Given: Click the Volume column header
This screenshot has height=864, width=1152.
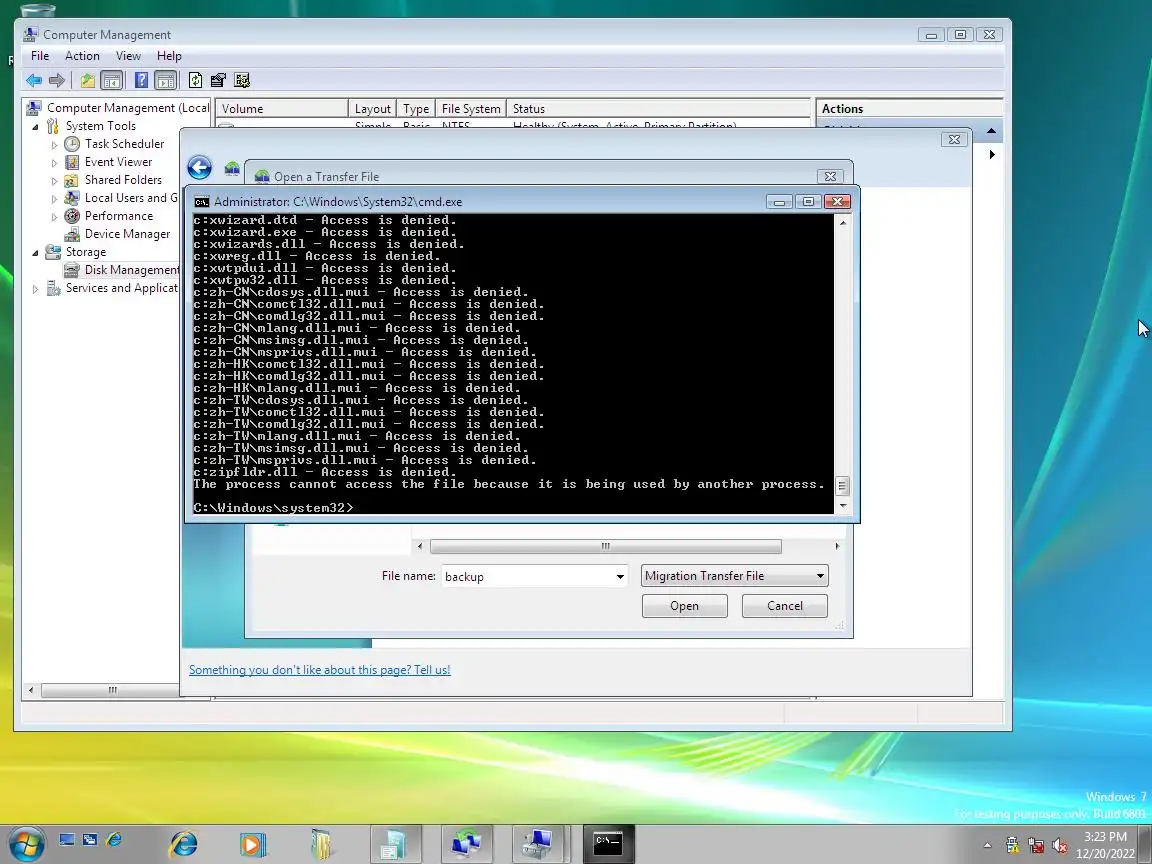Looking at the screenshot, I should 282,109.
